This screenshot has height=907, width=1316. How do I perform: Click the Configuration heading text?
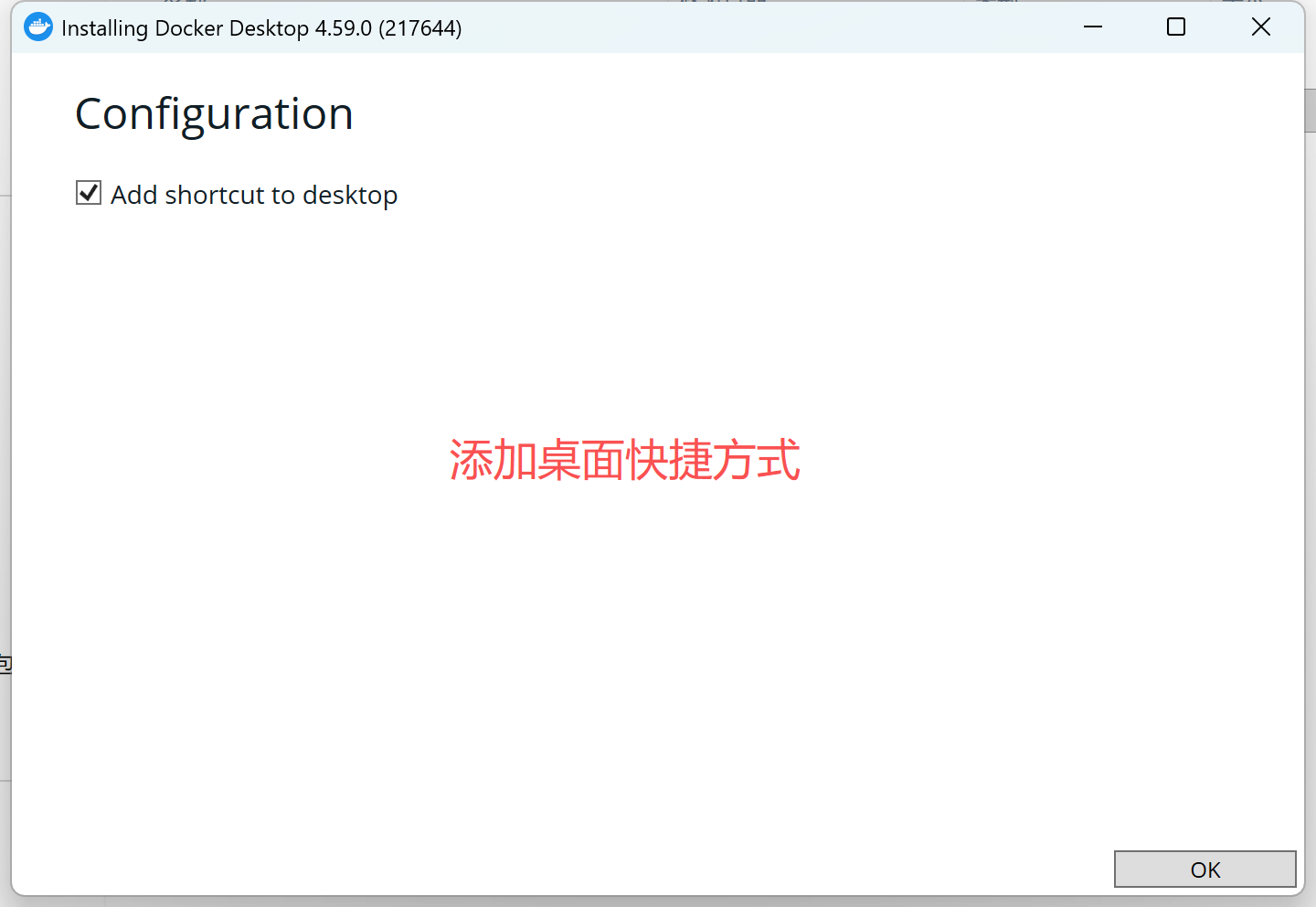point(214,115)
